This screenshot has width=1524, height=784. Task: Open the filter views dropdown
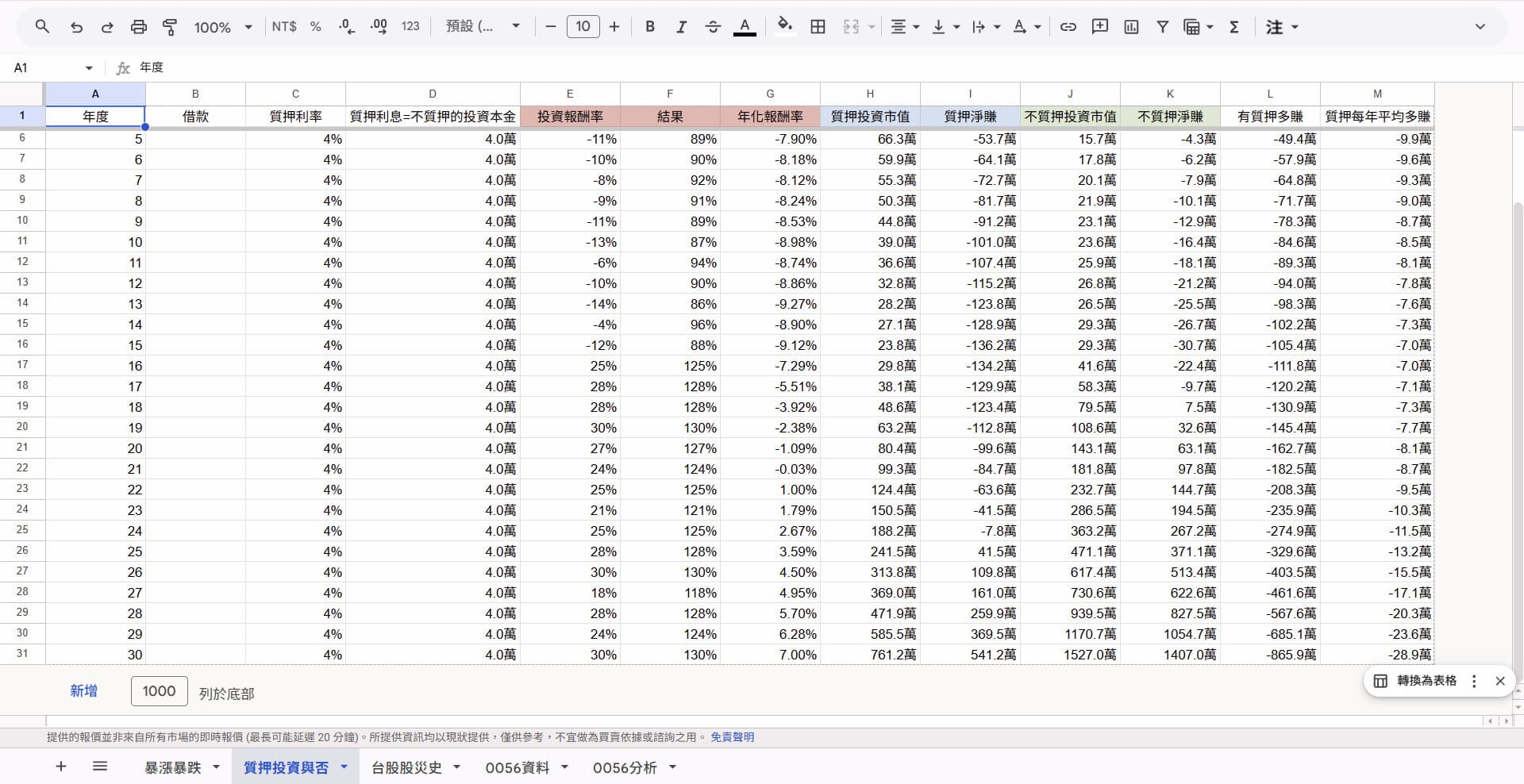click(x=1199, y=27)
